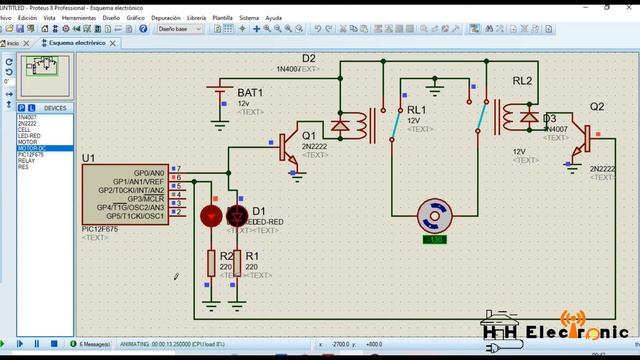Click the search and tag binoculars icon
Screen dimensions: 640x360
point(489,29)
